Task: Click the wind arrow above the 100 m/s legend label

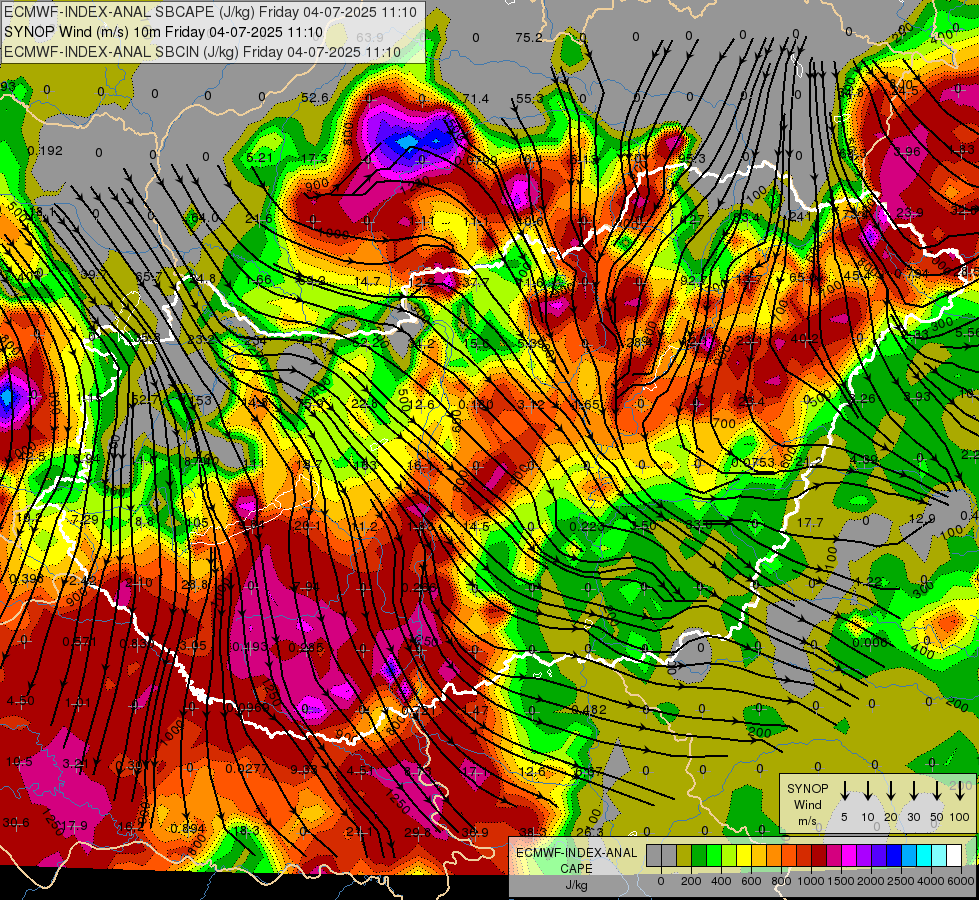Action: tap(960, 790)
